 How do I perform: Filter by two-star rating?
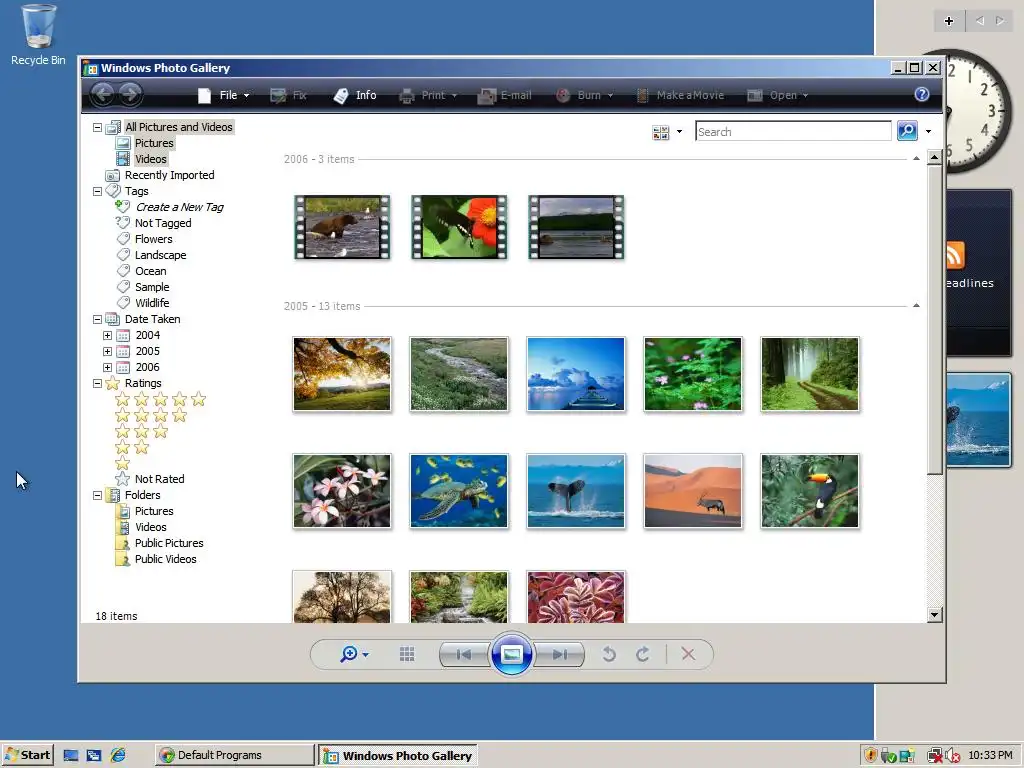coord(132,447)
